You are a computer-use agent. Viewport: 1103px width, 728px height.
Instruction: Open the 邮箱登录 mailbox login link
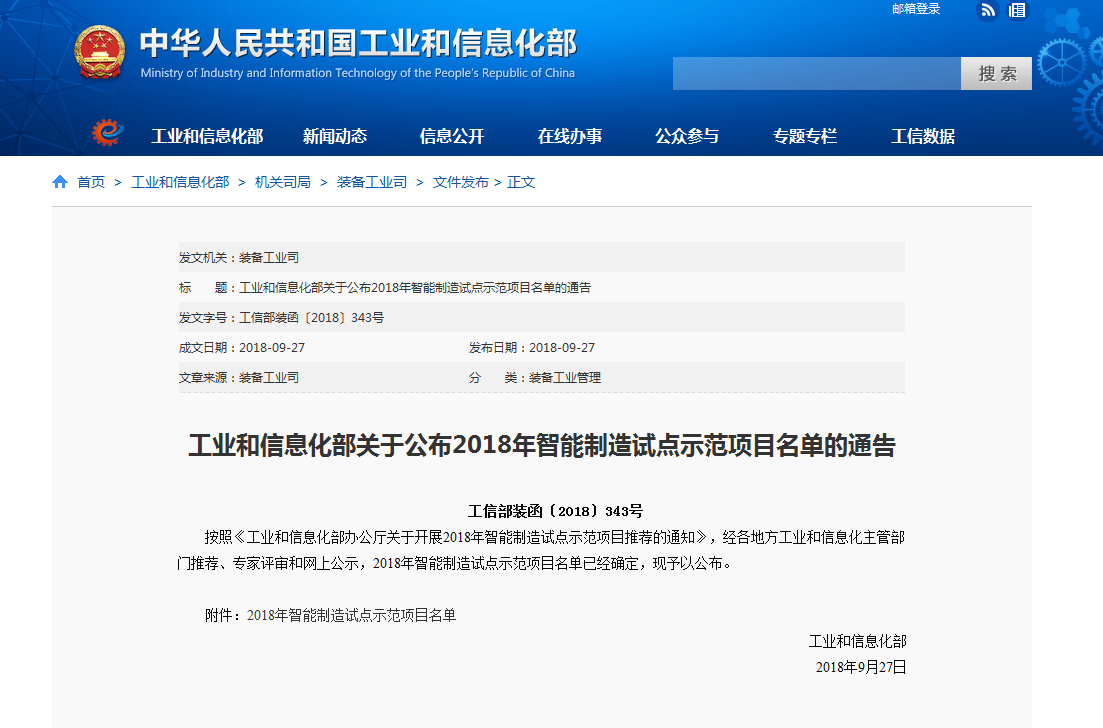point(916,9)
